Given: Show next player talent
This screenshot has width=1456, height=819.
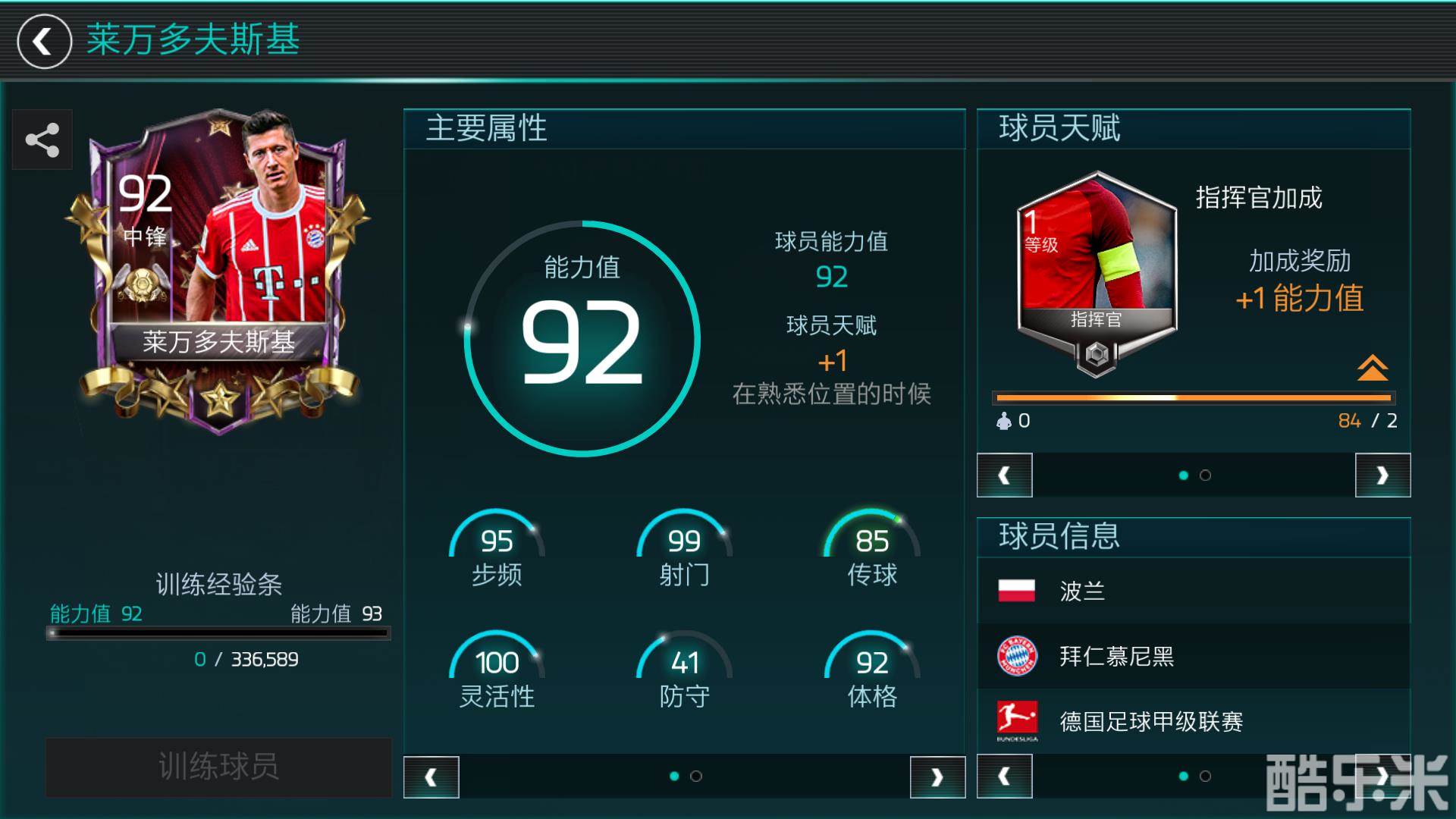Looking at the screenshot, I should coord(1382,475).
